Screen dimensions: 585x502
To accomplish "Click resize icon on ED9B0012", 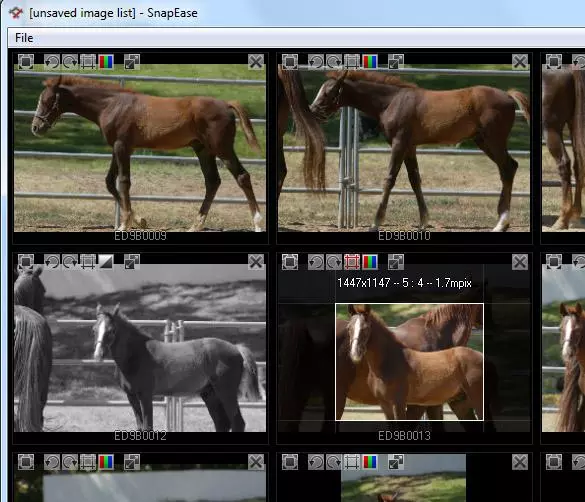I will [132, 262].
